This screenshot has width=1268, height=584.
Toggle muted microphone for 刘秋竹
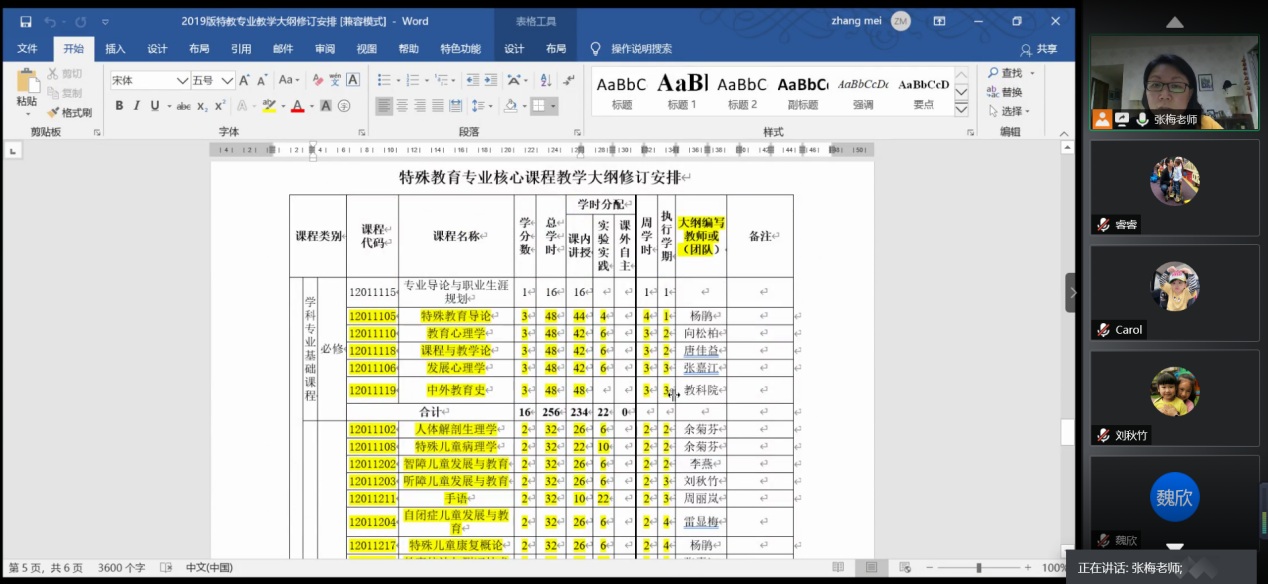1103,435
